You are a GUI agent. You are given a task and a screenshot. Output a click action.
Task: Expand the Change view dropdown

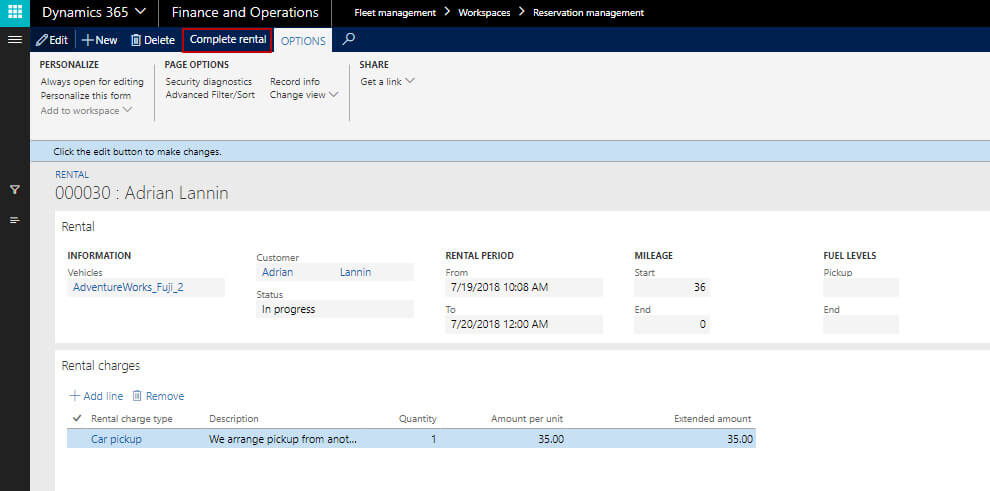[x=304, y=95]
